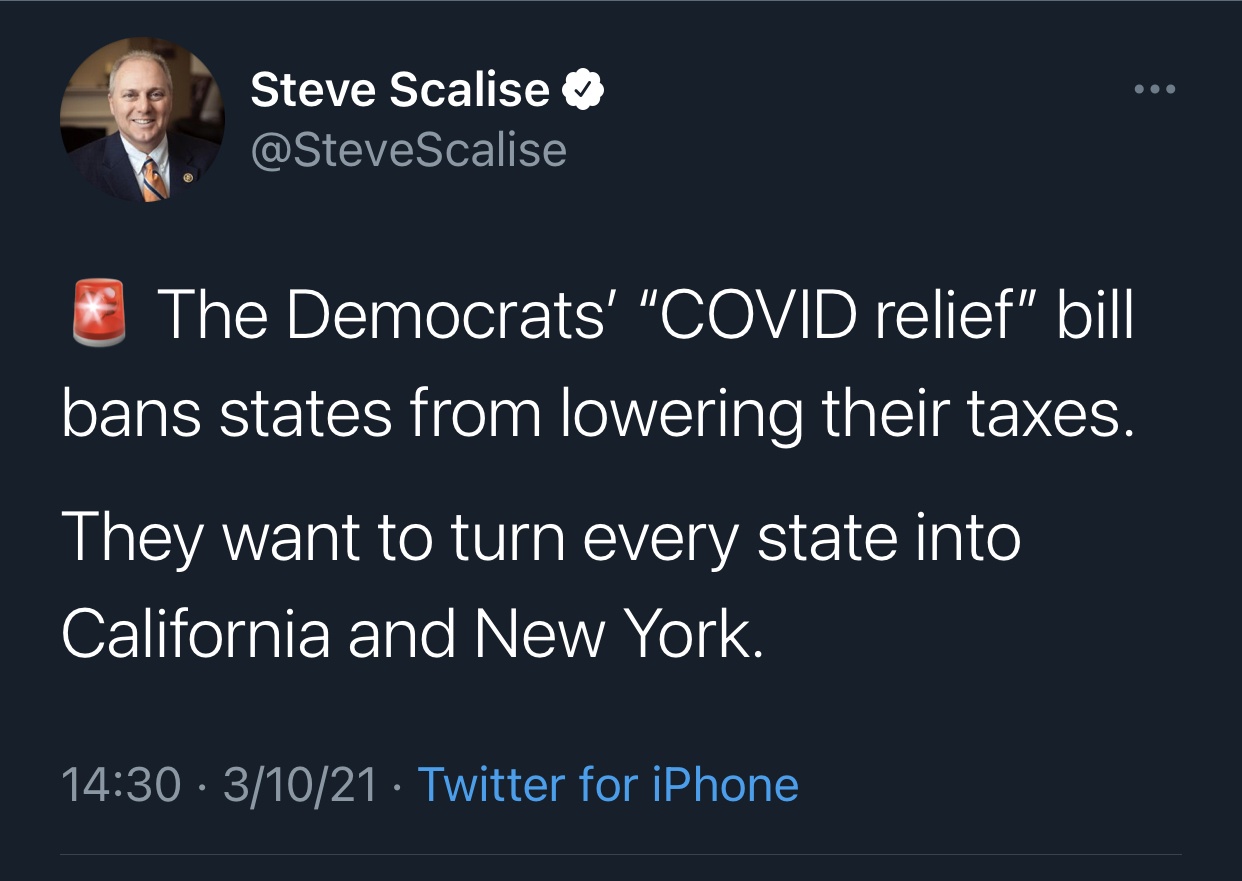Click the blue verified checkmark badge

(583, 91)
